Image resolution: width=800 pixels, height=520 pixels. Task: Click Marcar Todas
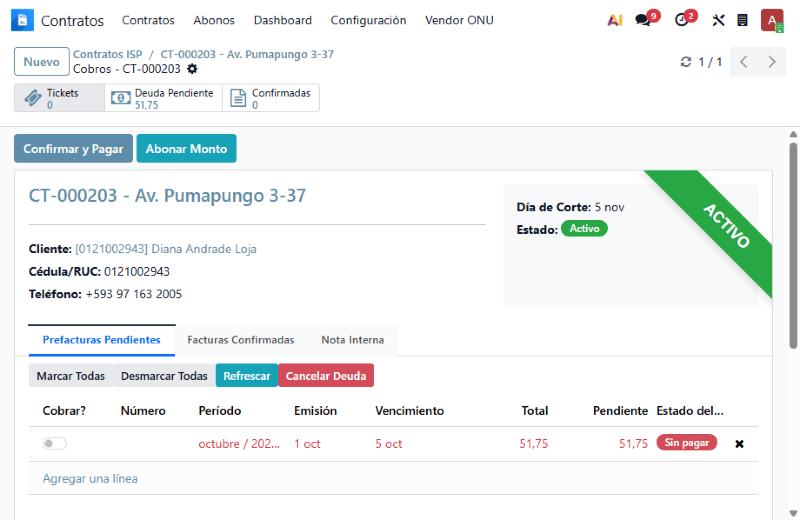[x=70, y=376]
